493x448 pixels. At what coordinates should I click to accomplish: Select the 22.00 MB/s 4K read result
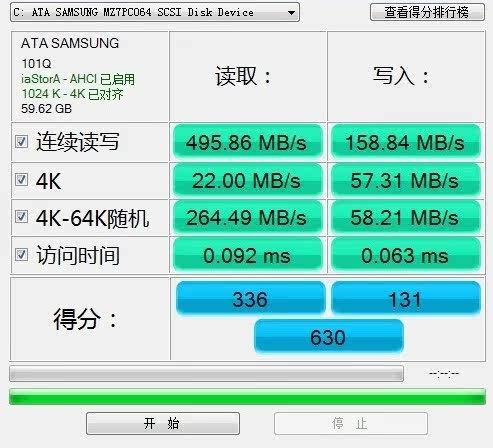click(247, 180)
